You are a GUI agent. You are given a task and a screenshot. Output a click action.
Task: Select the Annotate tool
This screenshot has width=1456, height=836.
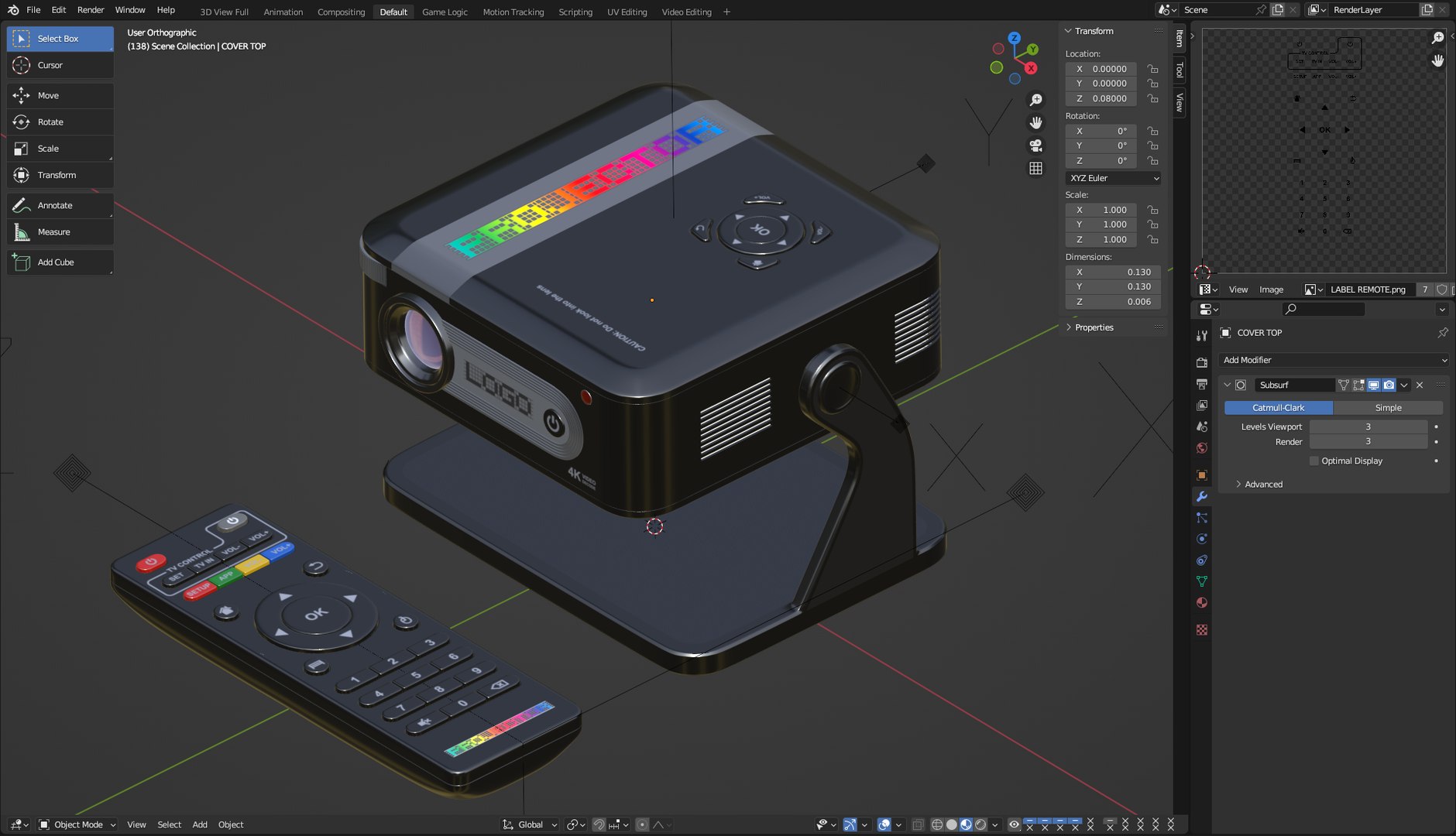[x=60, y=205]
